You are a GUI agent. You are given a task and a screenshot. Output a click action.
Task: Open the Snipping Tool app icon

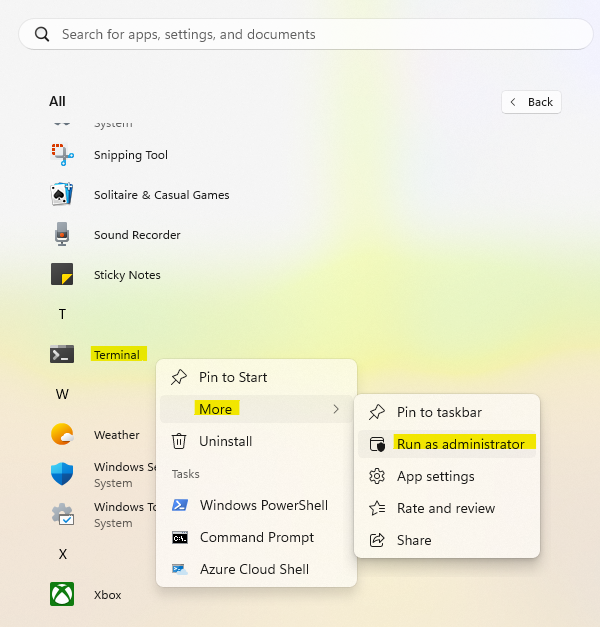coord(62,155)
